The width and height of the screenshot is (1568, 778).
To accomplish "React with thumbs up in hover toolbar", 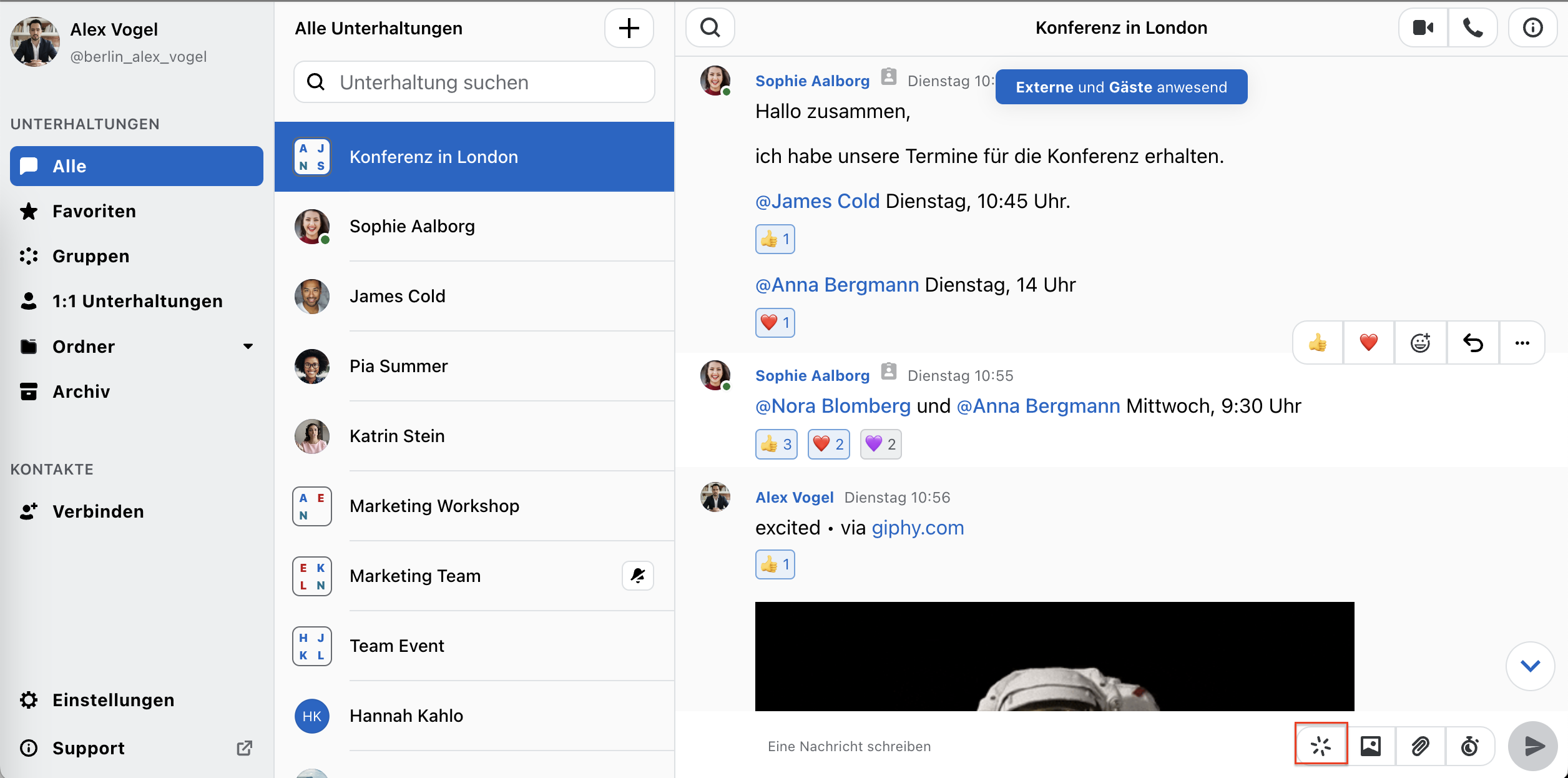I will coord(1318,343).
